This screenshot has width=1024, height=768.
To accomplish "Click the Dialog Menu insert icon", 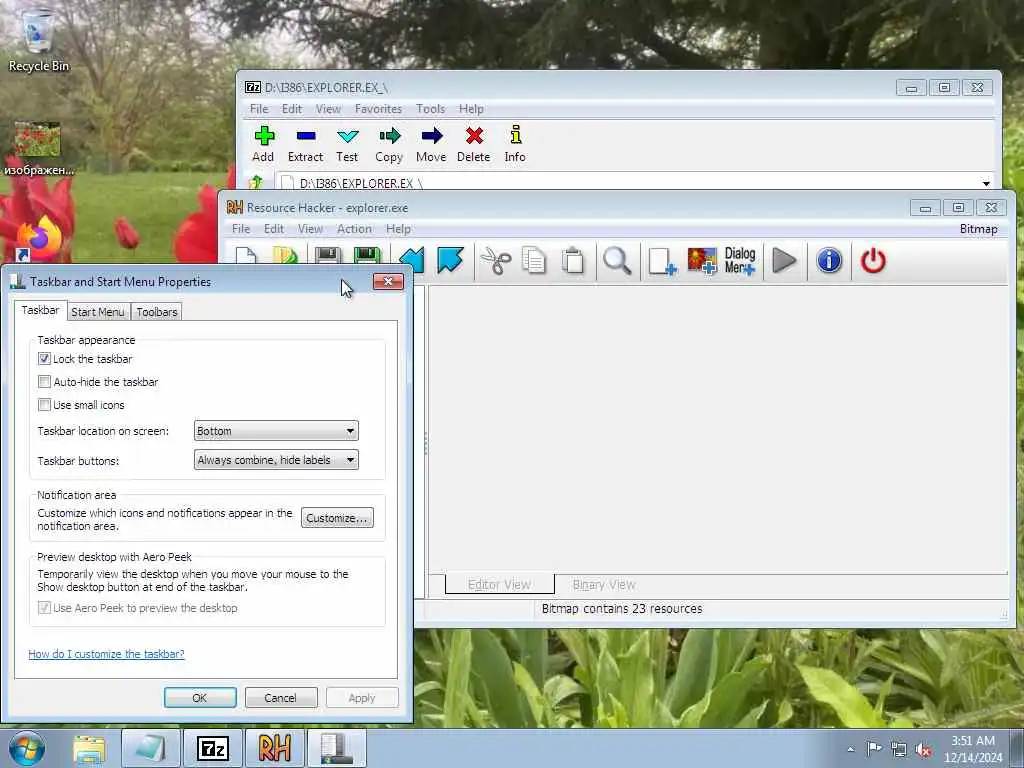I will point(740,261).
